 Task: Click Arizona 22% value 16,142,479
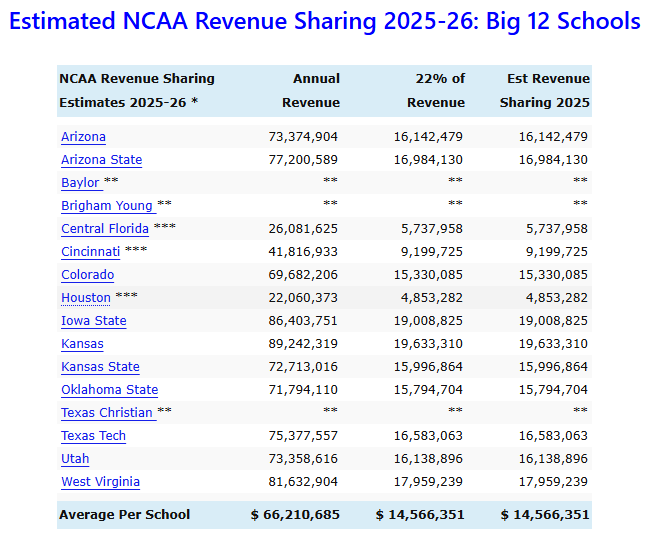click(428, 137)
